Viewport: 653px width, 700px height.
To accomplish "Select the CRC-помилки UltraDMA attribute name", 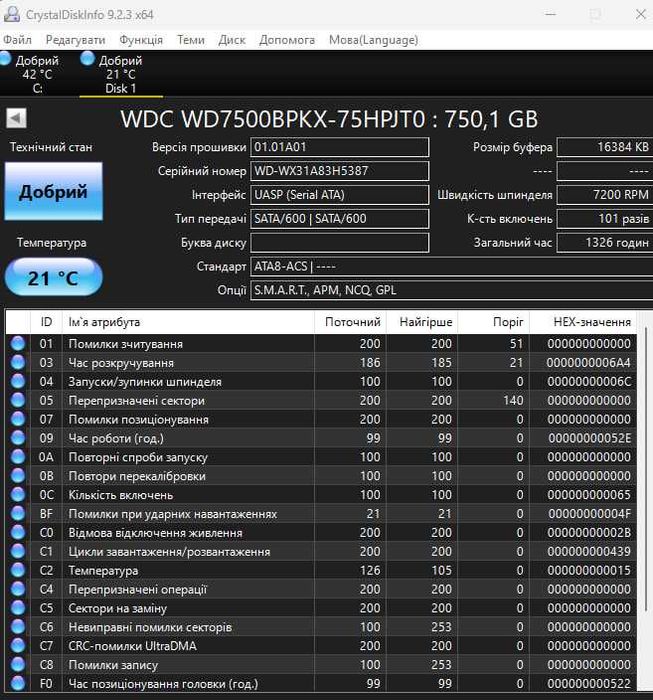I will 132,646.
